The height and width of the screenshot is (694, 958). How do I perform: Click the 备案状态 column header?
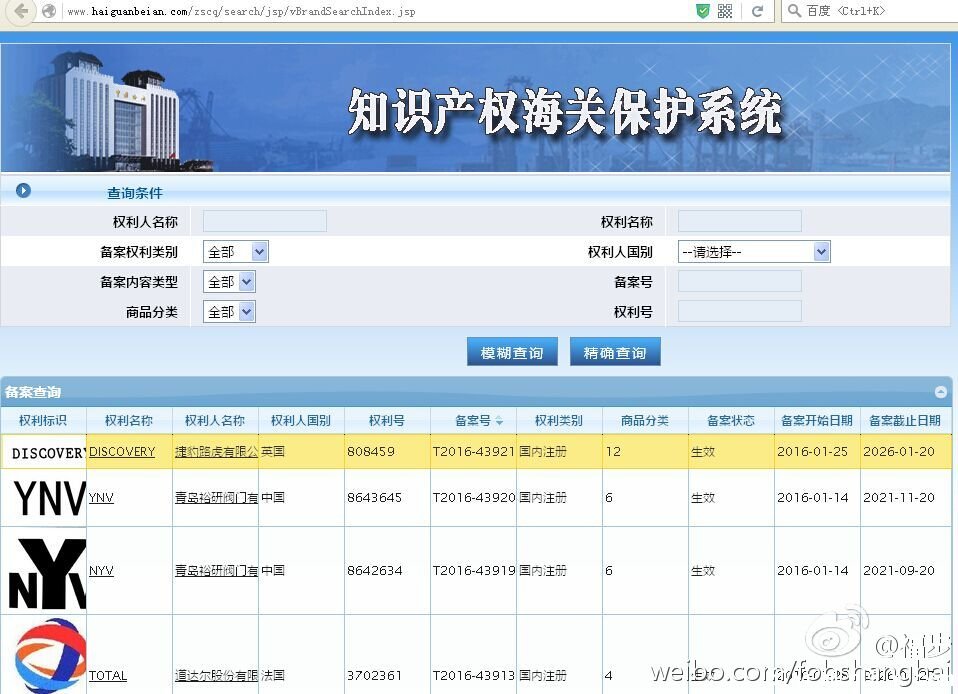[x=731, y=420]
